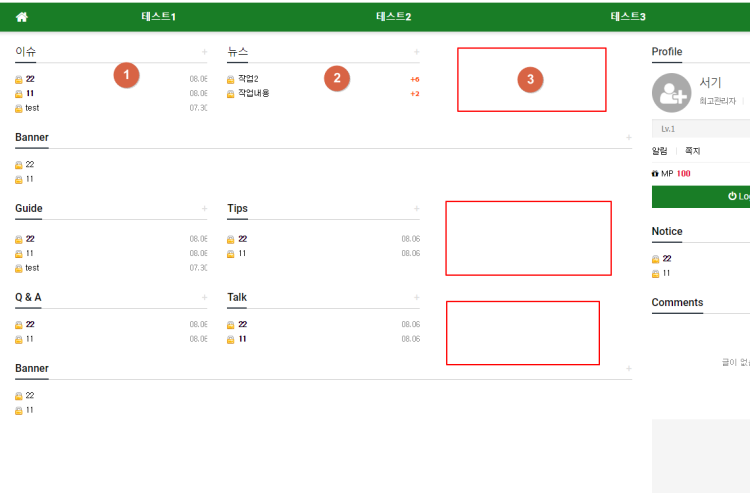Select the 테스트3 menu item
This screenshot has height=493, width=750.
point(628,17)
